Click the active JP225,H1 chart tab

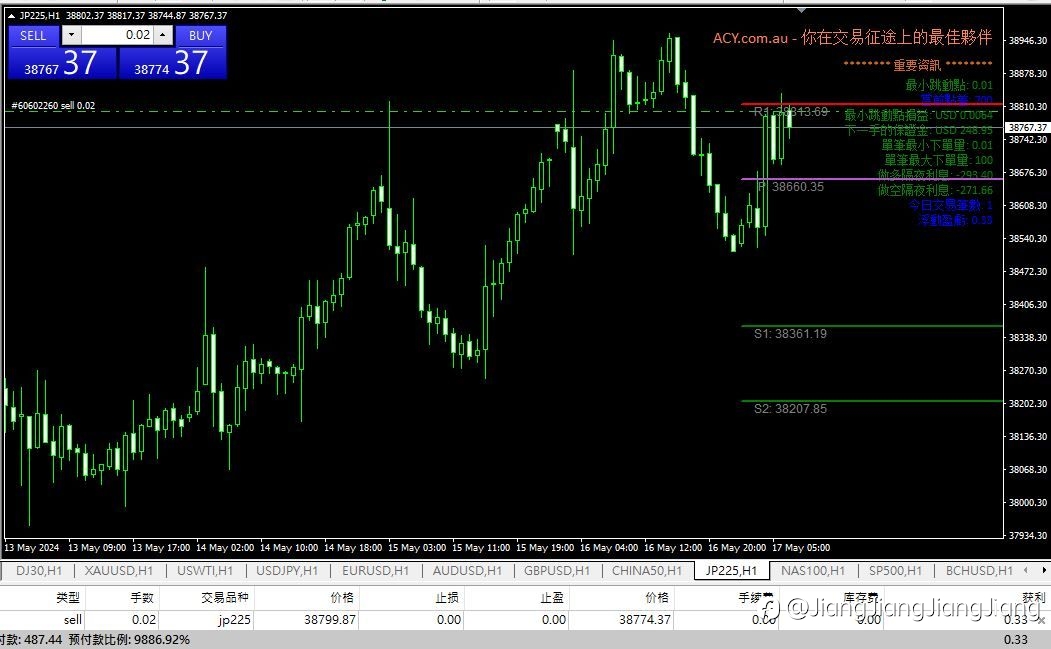pos(731,571)
